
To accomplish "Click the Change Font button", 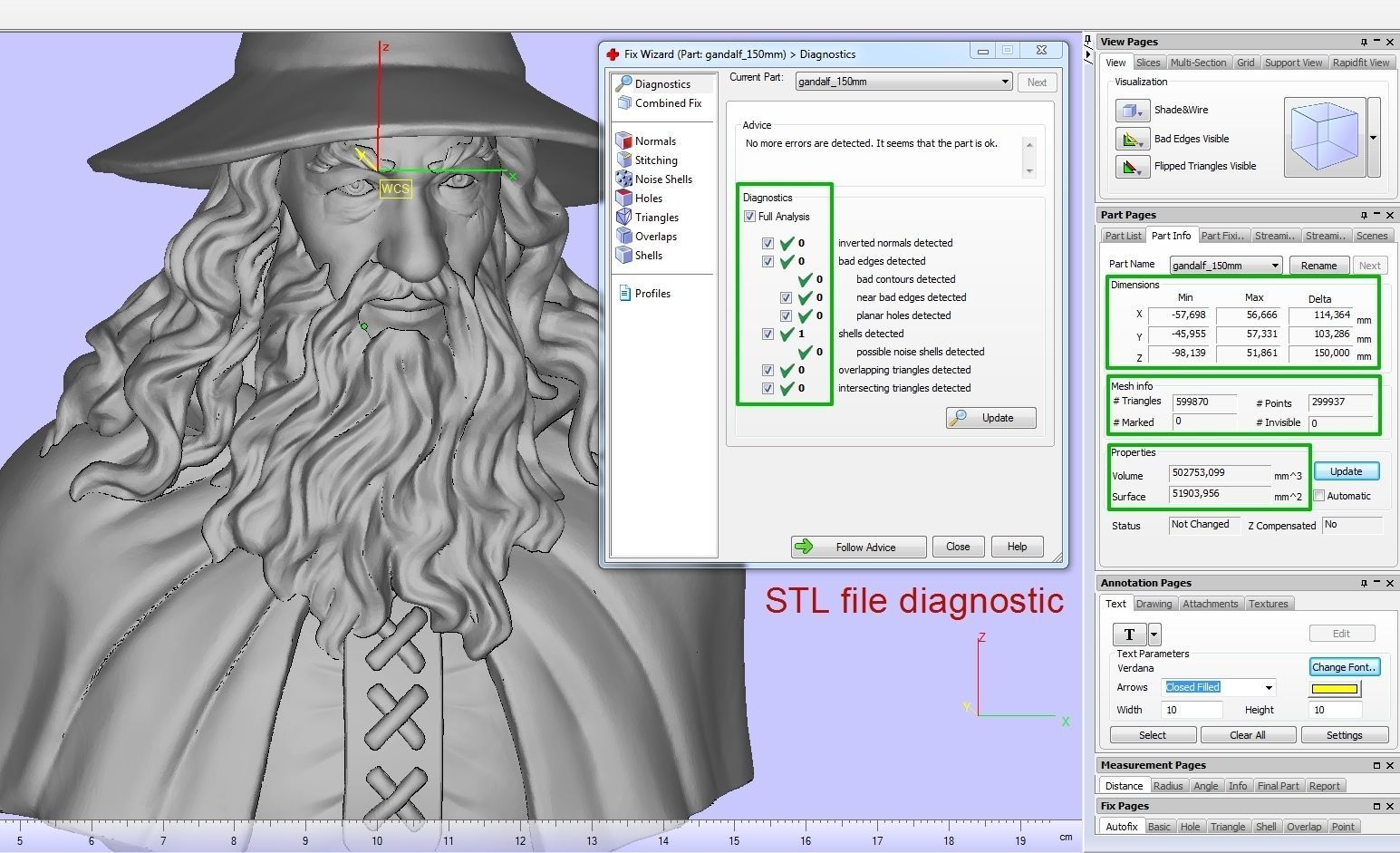I will click(1344, 667).
